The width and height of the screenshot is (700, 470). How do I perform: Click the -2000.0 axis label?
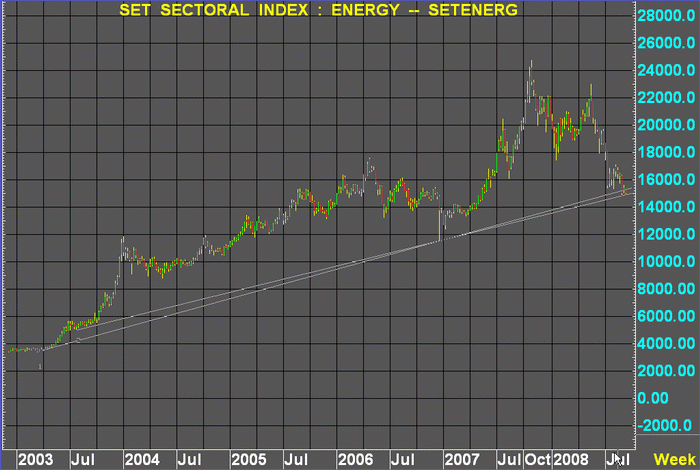click(665, 426)
